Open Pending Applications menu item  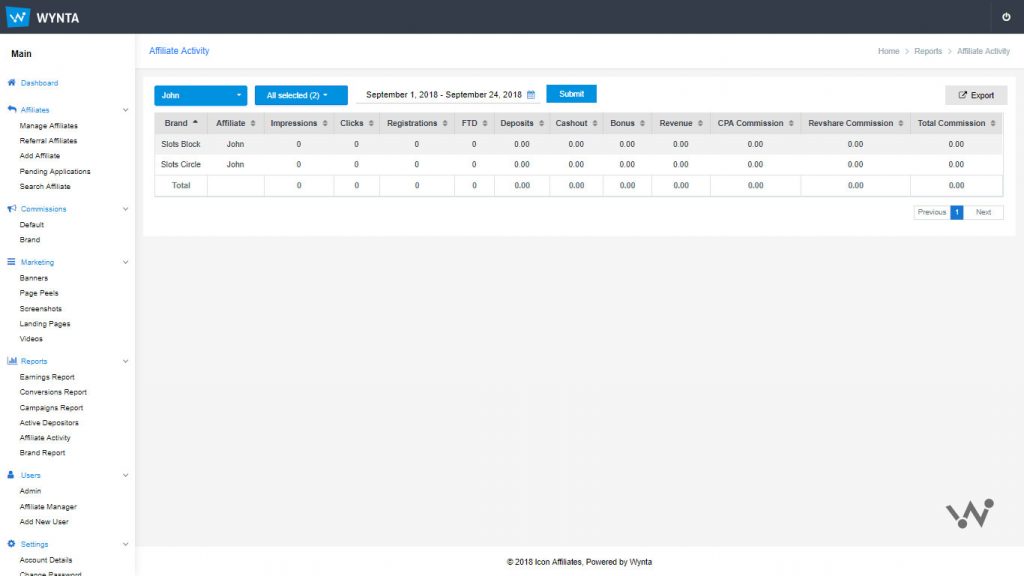click(55, 171)
